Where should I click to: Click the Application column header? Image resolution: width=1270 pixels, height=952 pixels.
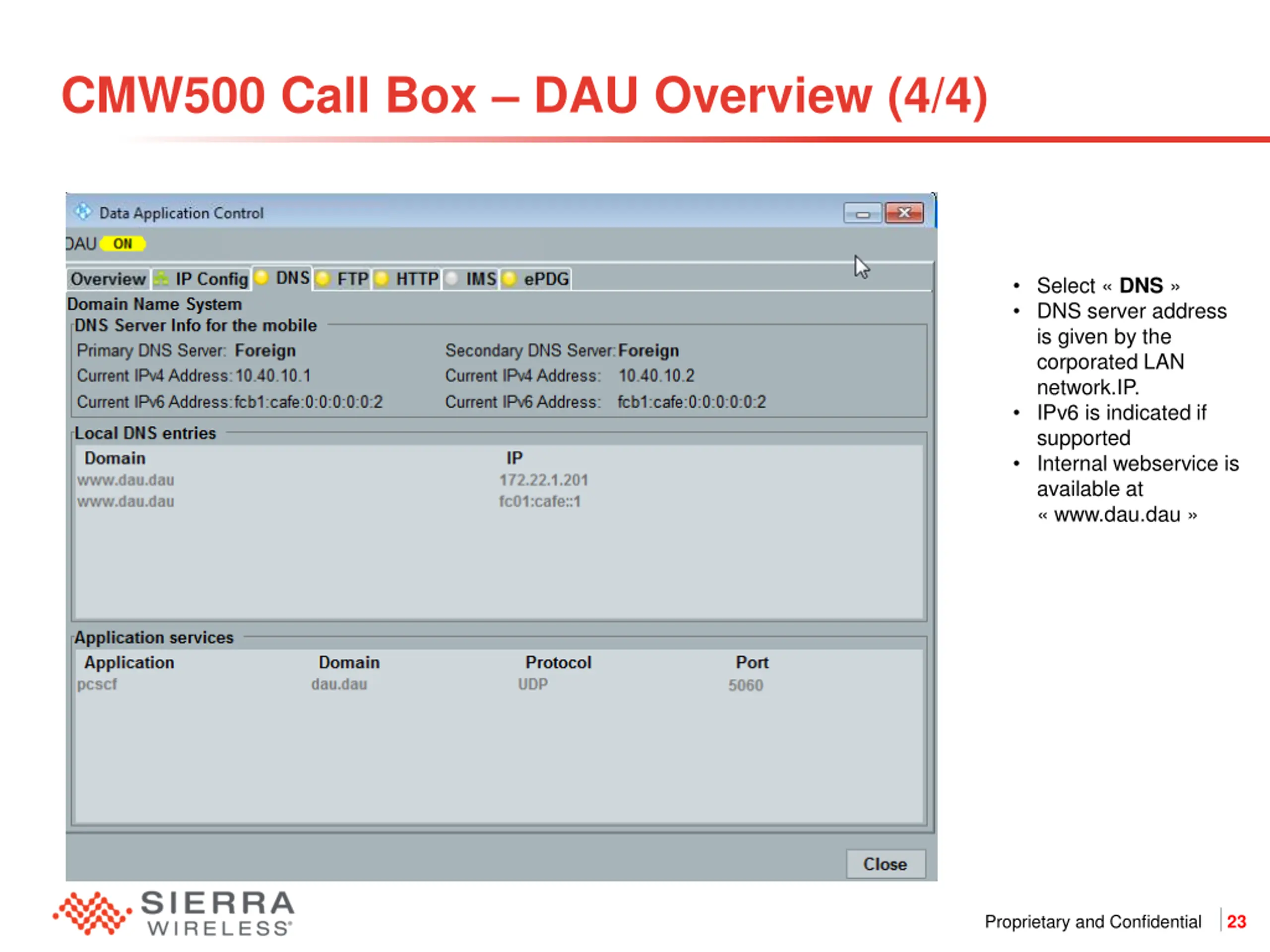[x=129, y=662]
